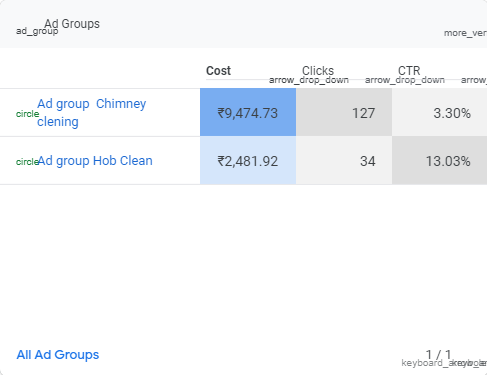Click the green status circle for Hob Clean
487x375 pixels.
click(27, 162)
